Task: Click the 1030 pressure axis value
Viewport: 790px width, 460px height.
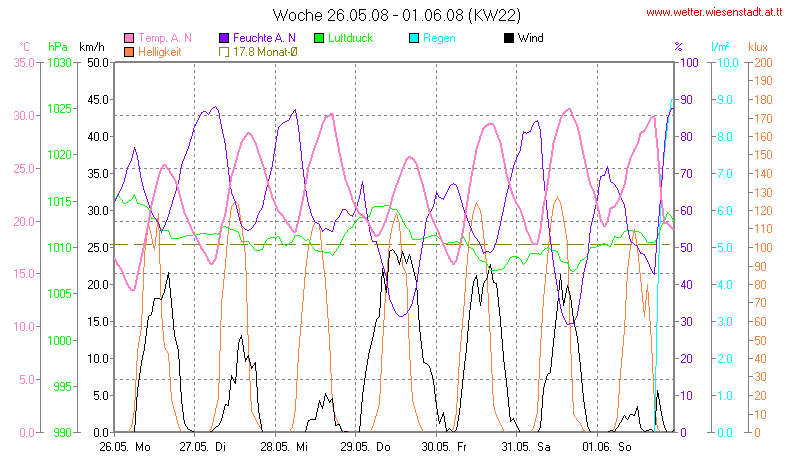Action: pyautogui.click(x=59, y=63)
